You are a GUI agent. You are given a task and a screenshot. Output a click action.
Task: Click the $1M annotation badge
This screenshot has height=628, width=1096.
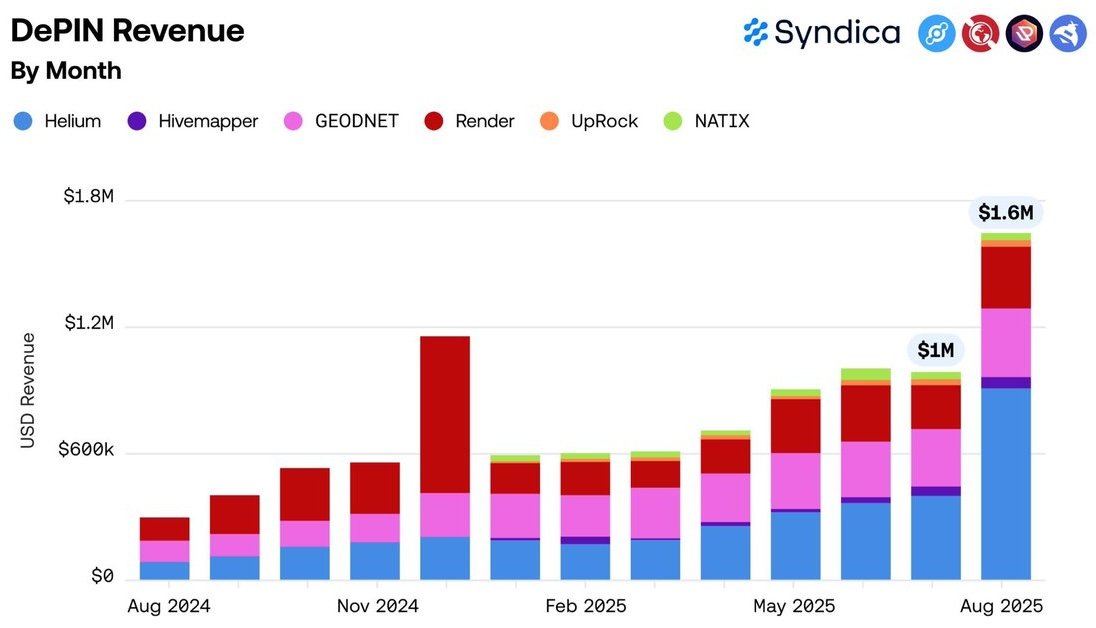(x=933, y=350)
